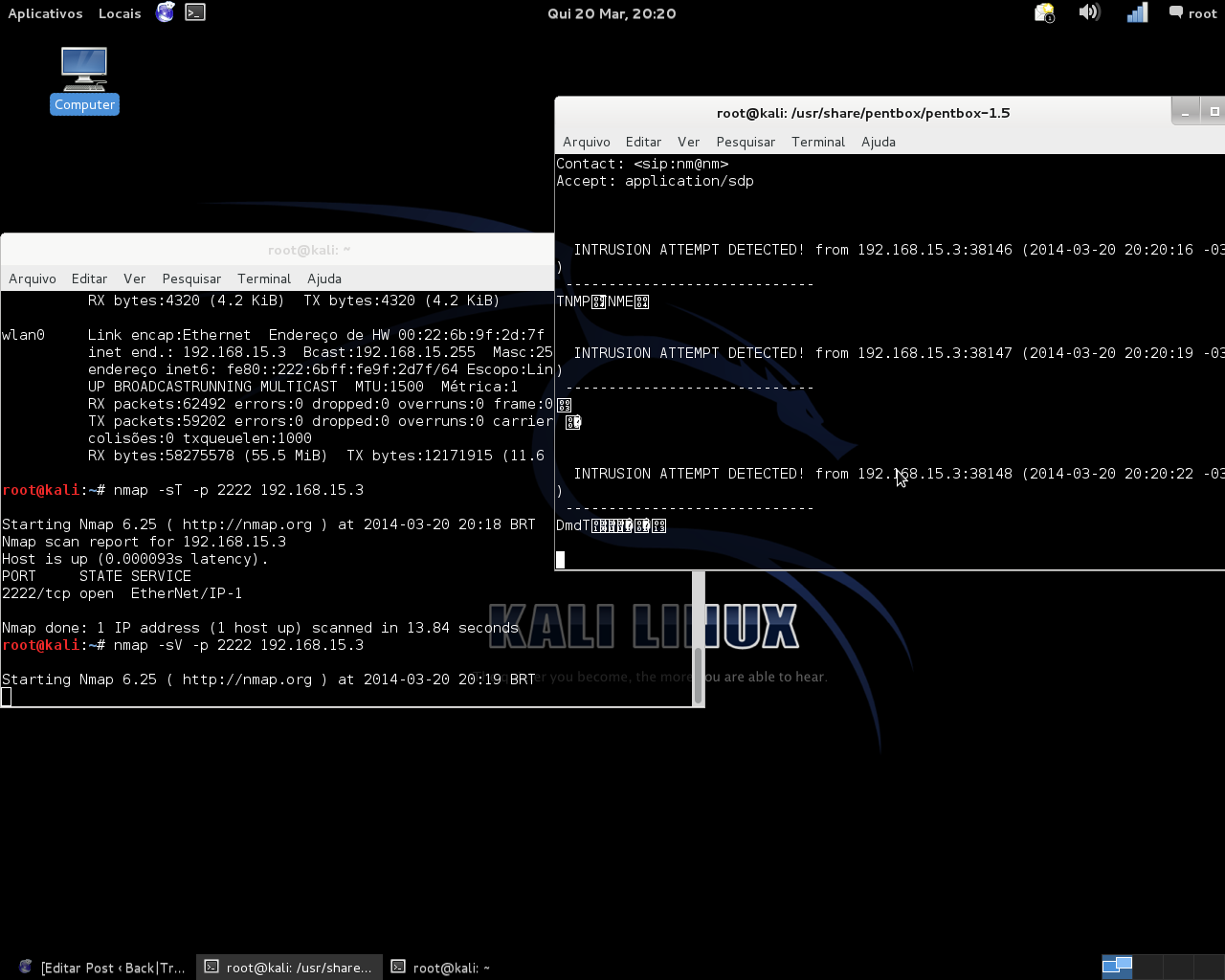Image resolution: width=1225 pixels, height=980 pixels.
Task: Click the 'wlan0' interface name
Action: click(x=23, y=335)
